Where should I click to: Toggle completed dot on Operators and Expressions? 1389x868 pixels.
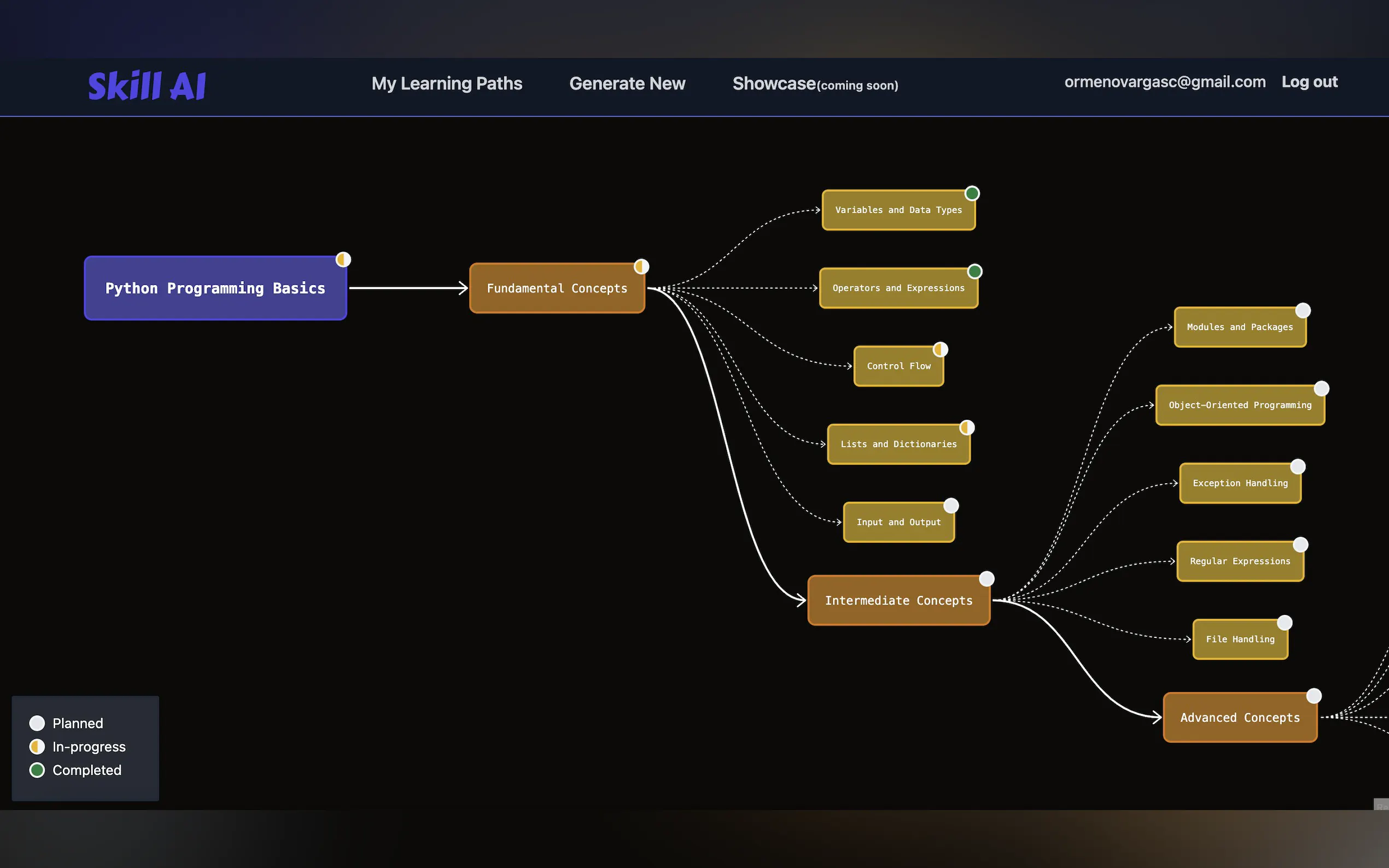975,272
